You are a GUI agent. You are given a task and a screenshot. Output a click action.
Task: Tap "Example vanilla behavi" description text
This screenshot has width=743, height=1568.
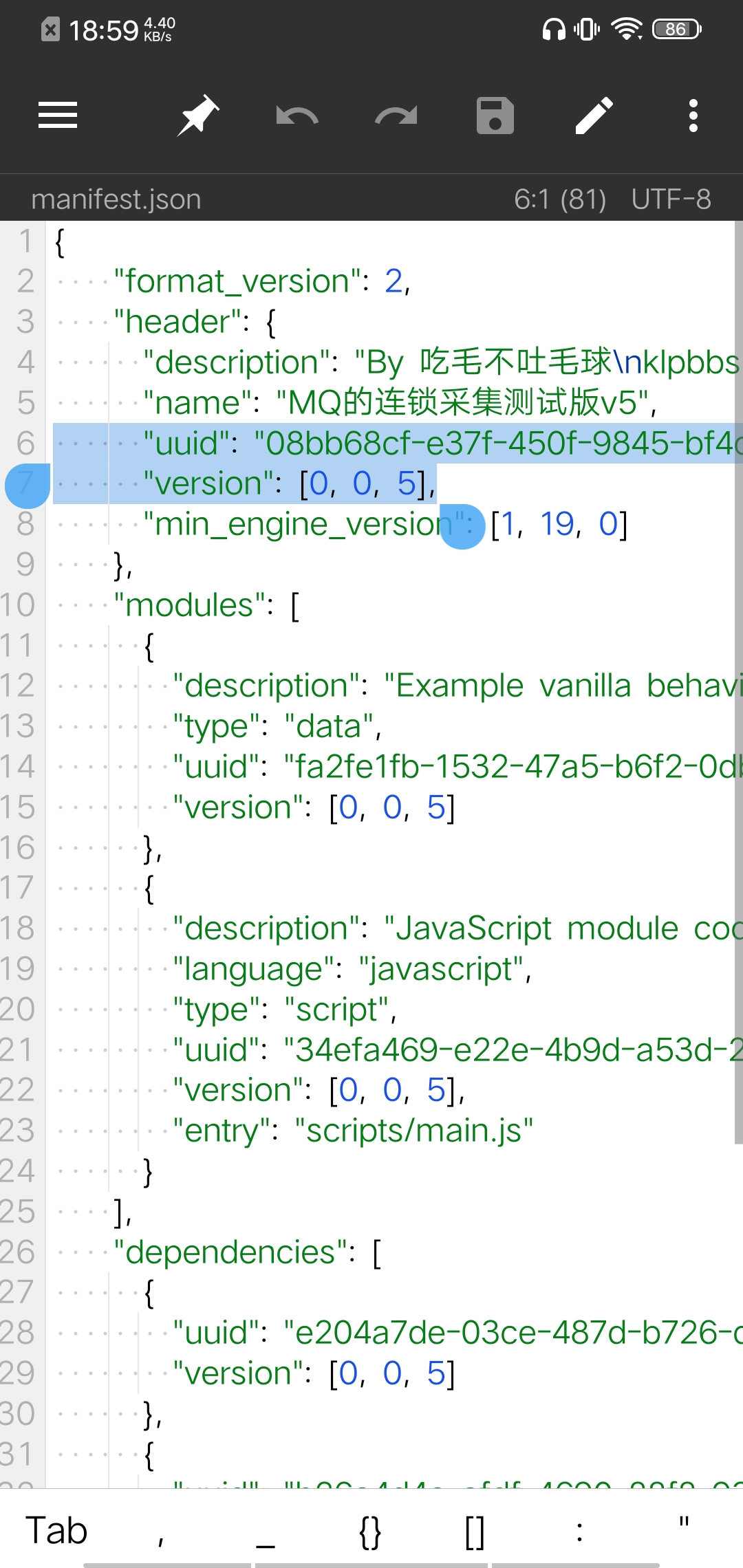(x=563, y=686)
